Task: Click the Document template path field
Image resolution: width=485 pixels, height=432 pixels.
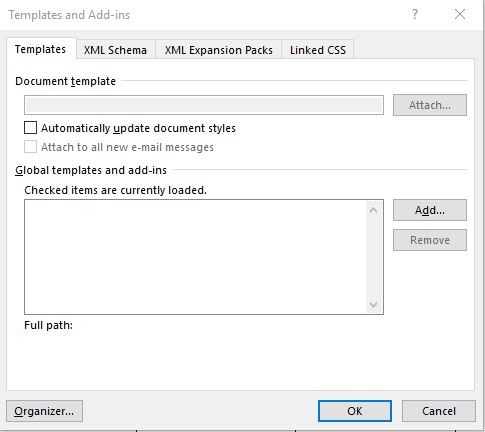Action: pos(204,105)
